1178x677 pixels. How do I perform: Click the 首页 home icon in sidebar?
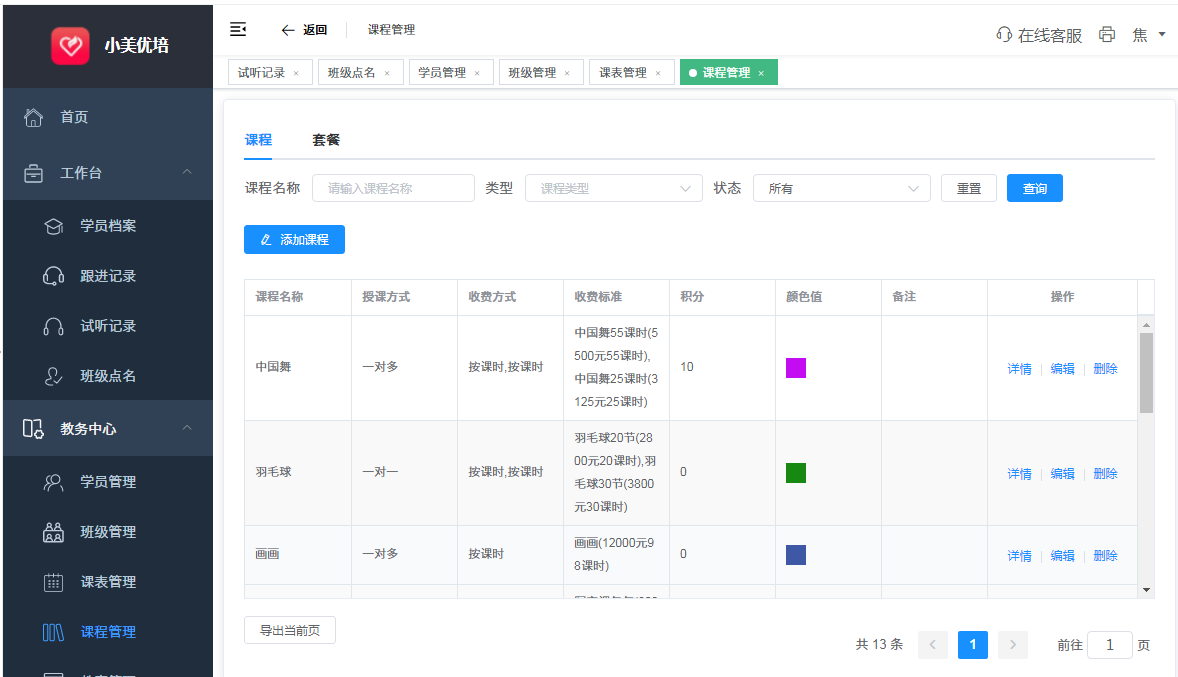click(x=34, y=117)
